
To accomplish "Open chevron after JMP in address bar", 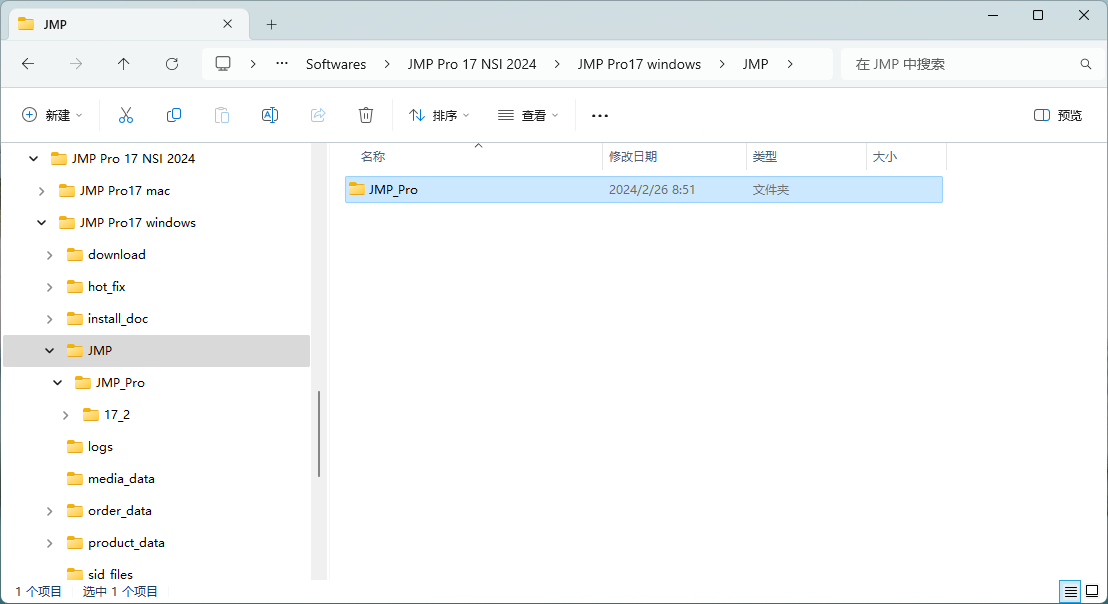I will 790,64.
